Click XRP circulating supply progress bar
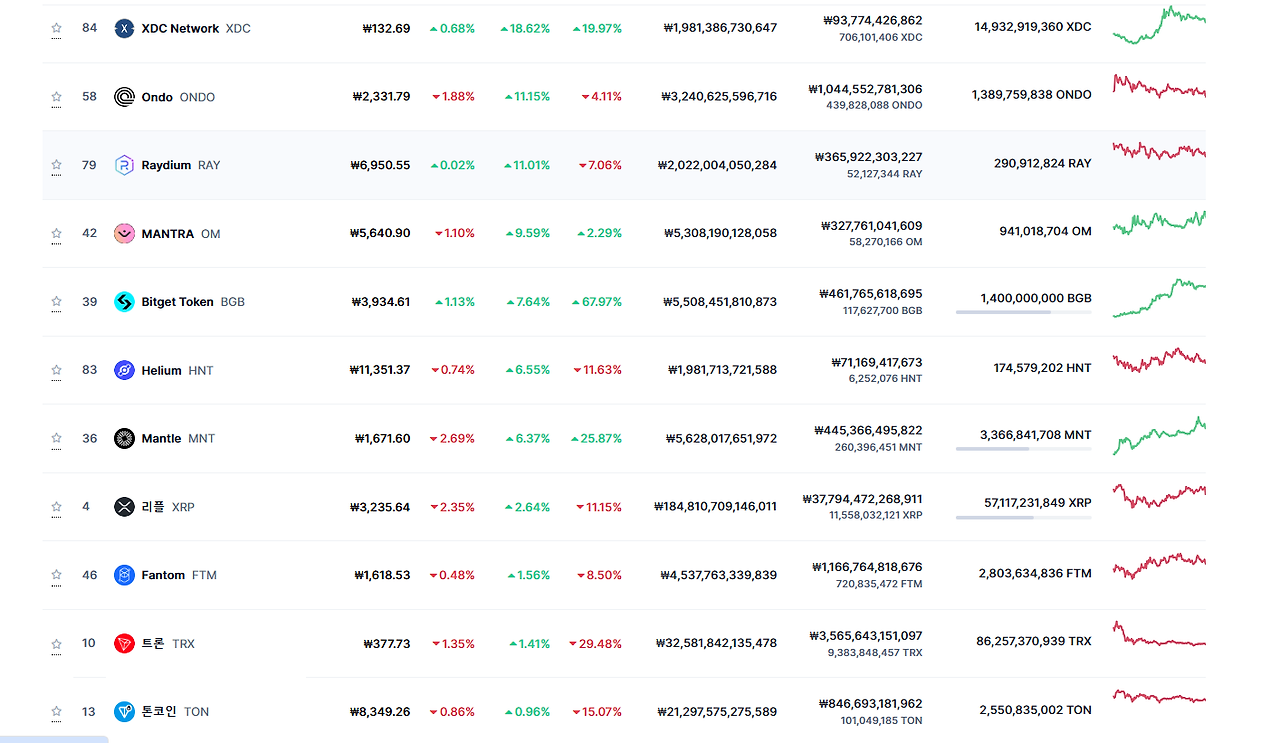Screen dimensions: 1280x743 [1024, 517]
